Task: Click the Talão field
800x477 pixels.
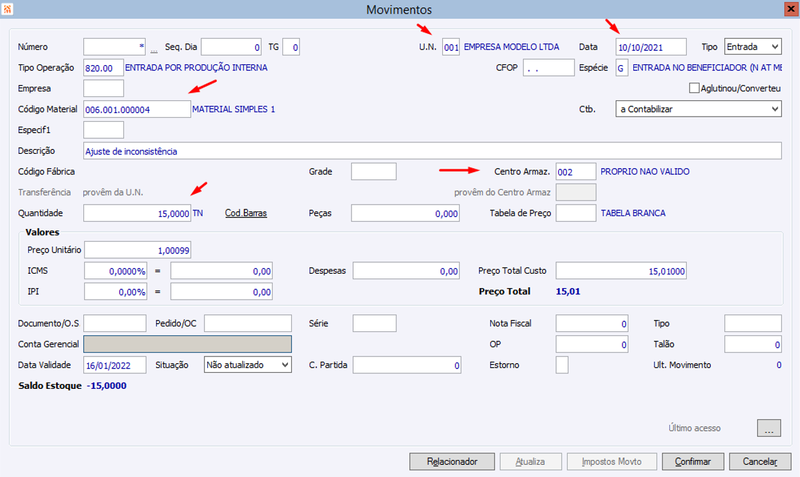Action: point(753,344)
